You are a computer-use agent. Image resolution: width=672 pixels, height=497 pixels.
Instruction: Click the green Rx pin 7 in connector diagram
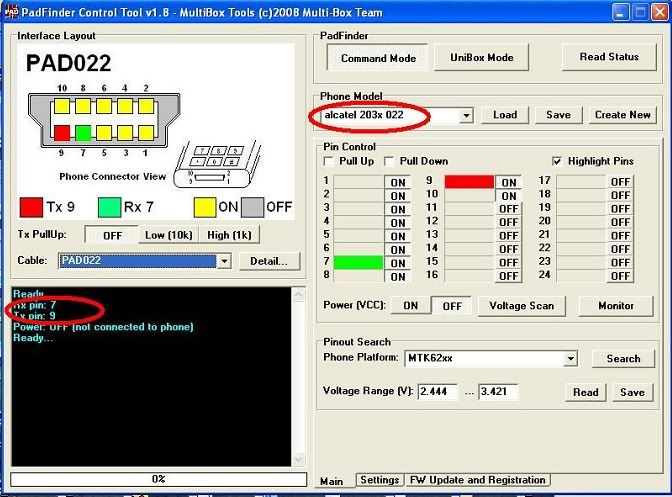(83, 131)
